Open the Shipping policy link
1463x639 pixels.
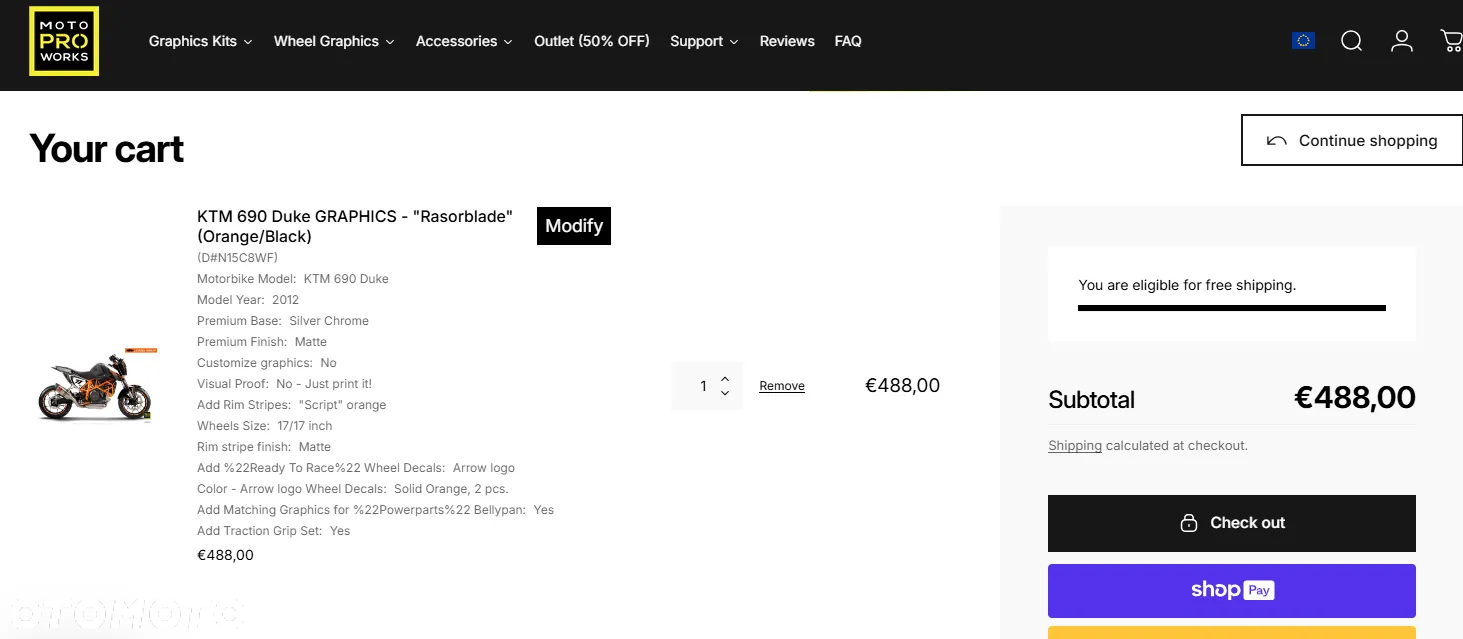[x=1075, y=446]
